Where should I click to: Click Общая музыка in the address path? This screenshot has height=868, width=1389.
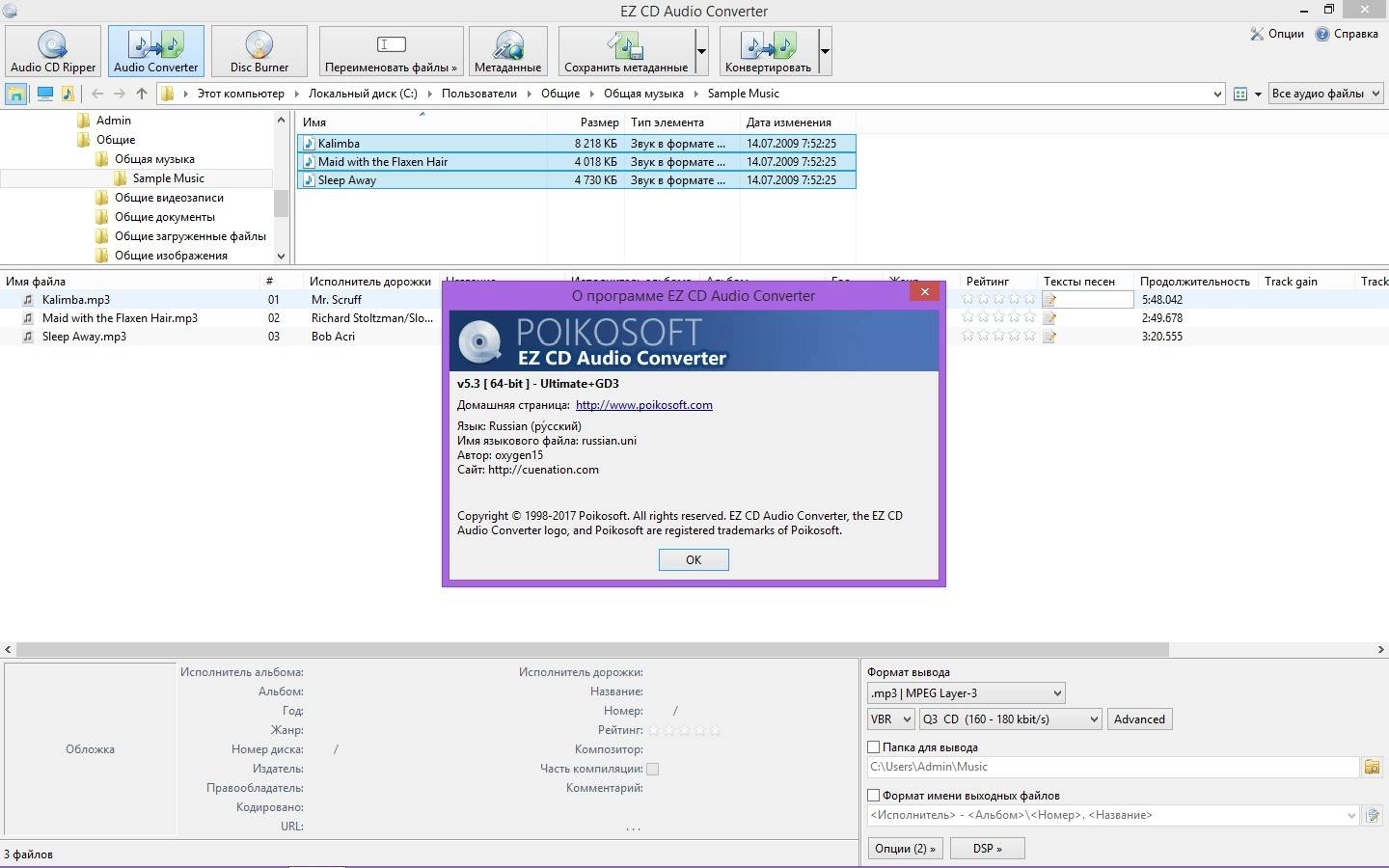pyautogui.click(x=643, y=94)
